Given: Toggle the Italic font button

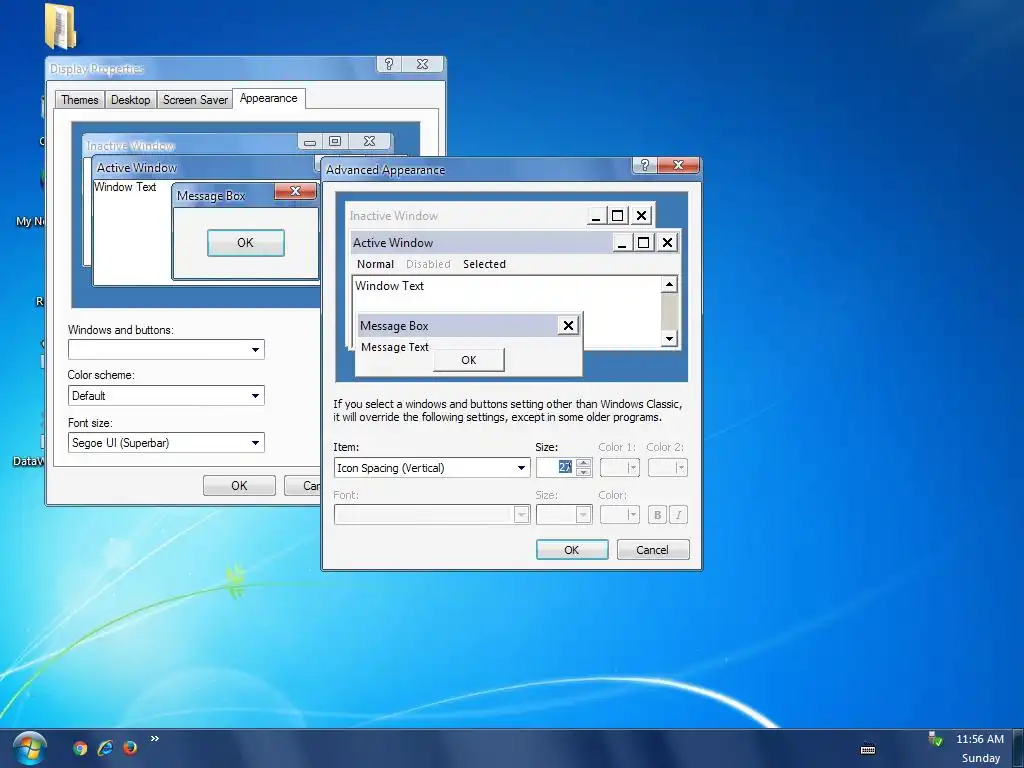Looking at the screenshot, I should click(679, 515).
